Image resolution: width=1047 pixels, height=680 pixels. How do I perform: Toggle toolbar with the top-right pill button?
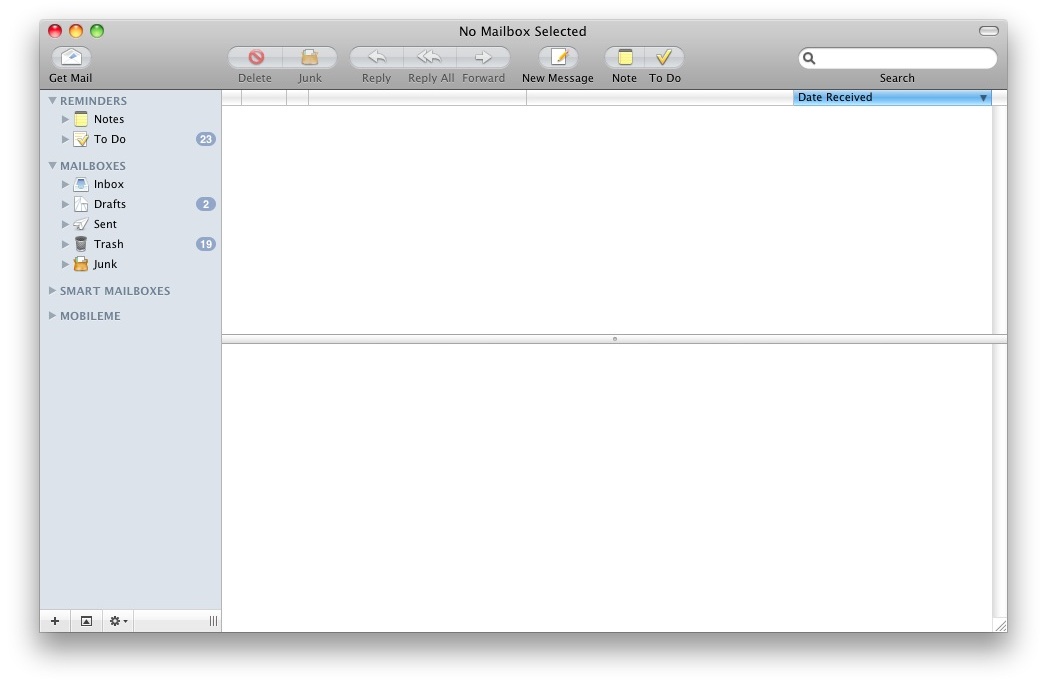pos(988,31)
